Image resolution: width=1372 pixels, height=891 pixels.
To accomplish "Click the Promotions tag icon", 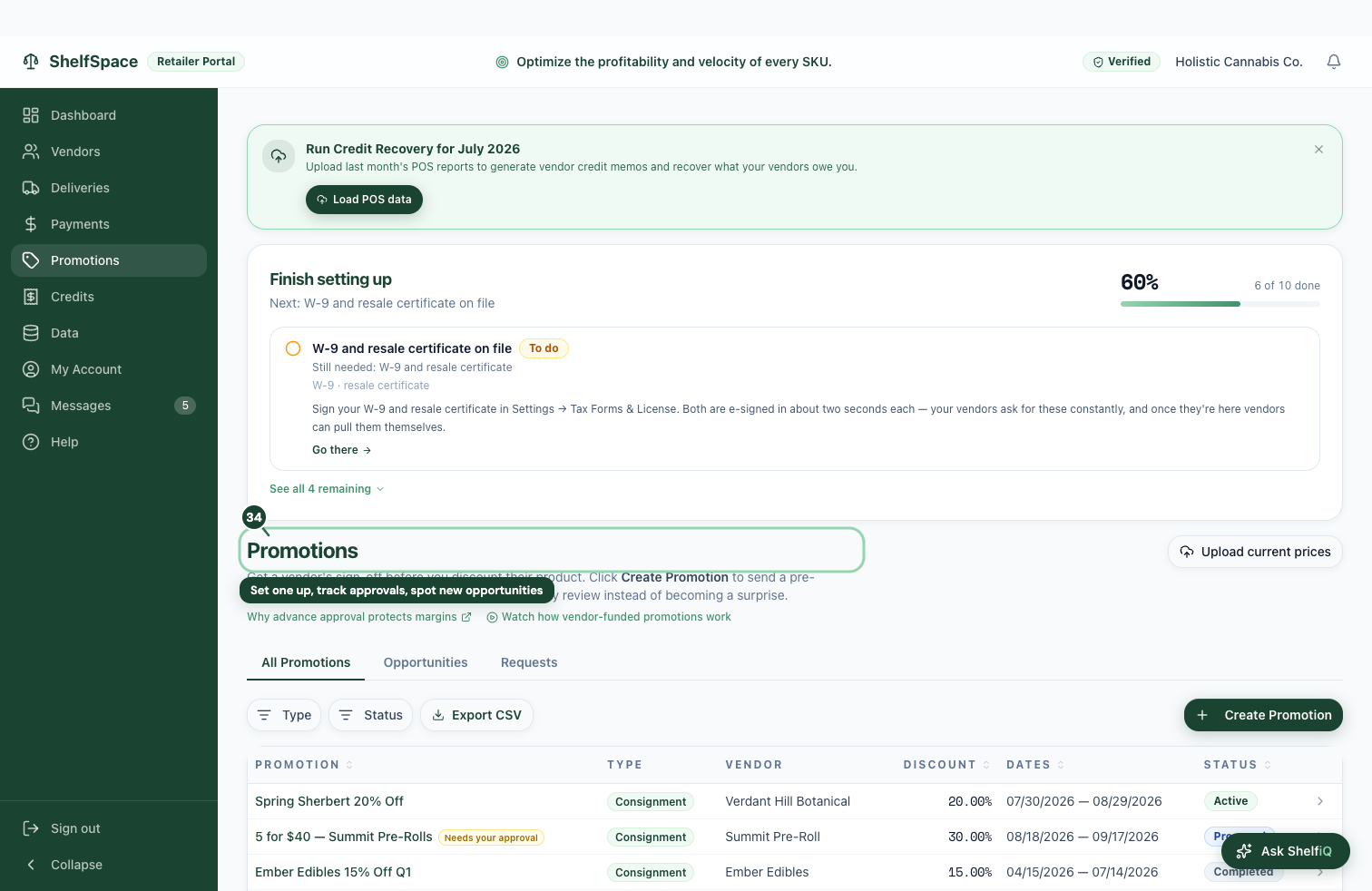I will point(31,260).
